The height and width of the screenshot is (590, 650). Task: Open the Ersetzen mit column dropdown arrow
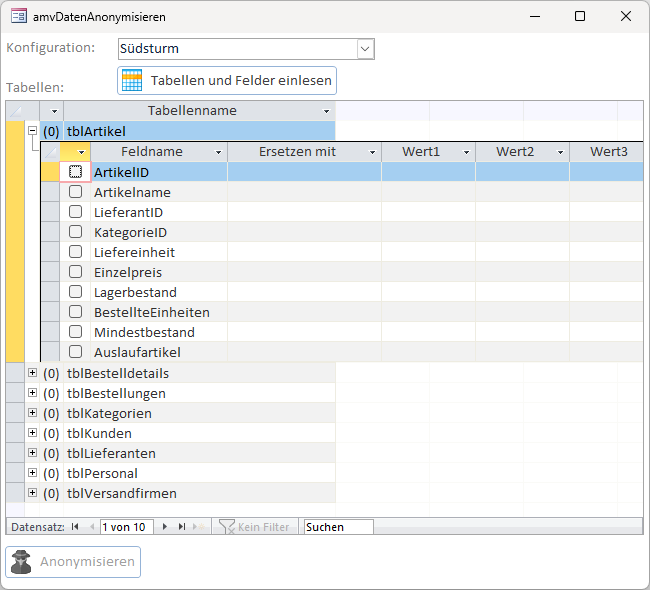(372, 152)
